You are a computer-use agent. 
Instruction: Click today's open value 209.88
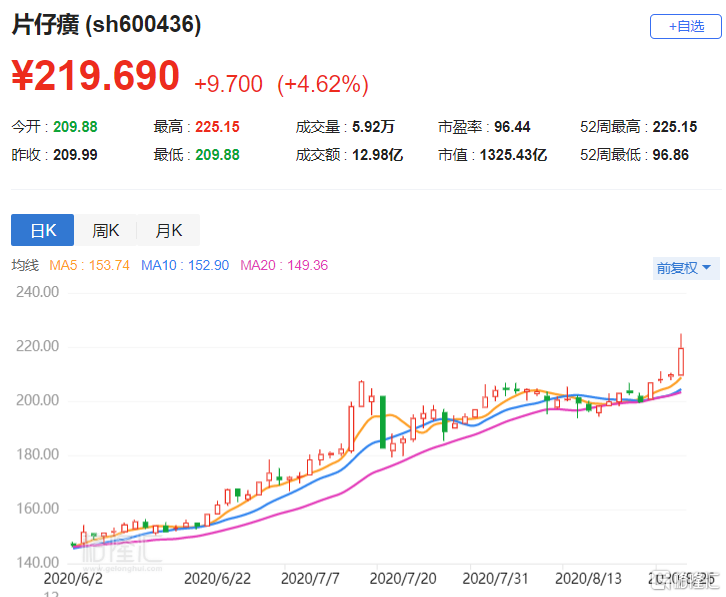pos(75,127)
